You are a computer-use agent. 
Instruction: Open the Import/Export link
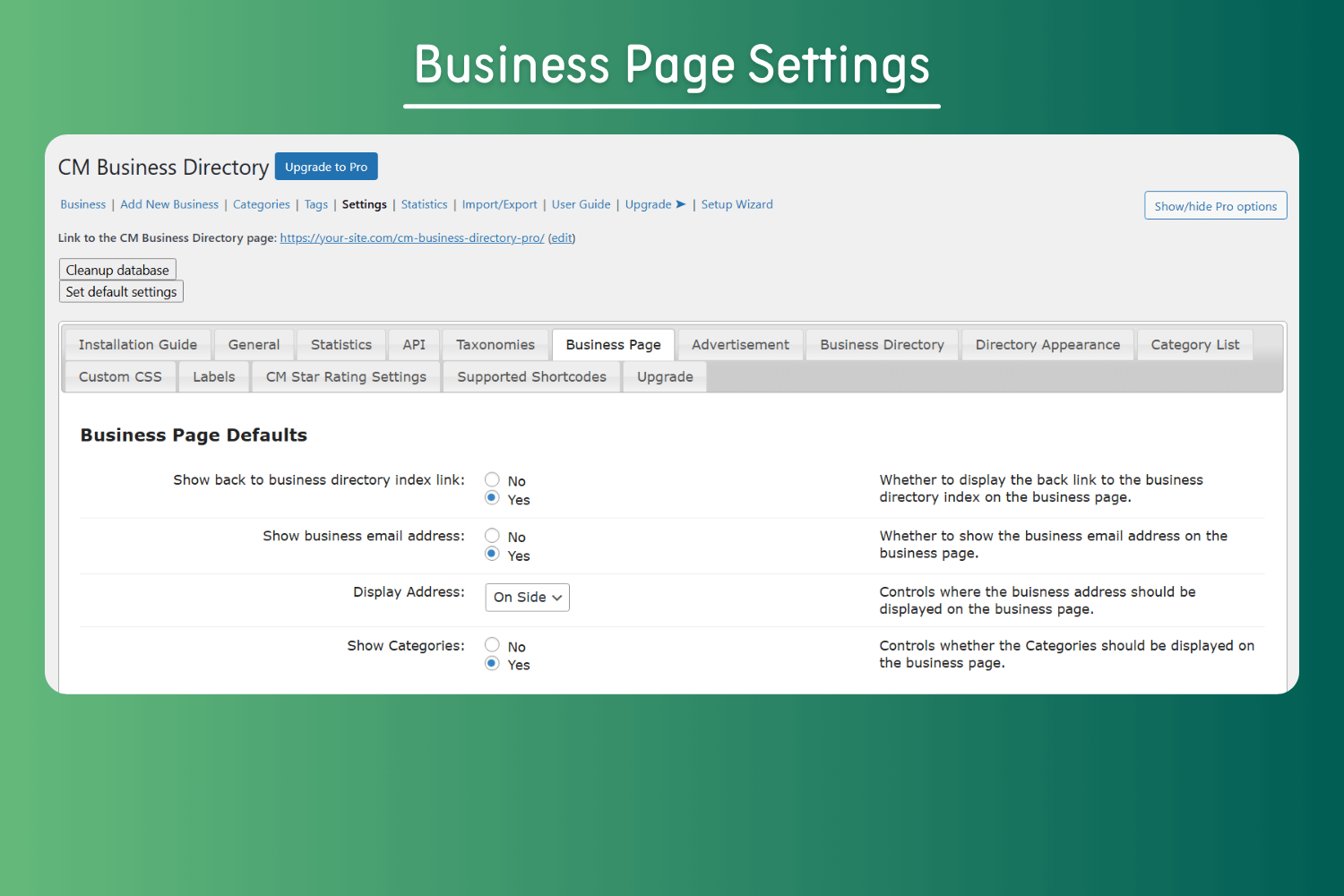tap(500, 204)
